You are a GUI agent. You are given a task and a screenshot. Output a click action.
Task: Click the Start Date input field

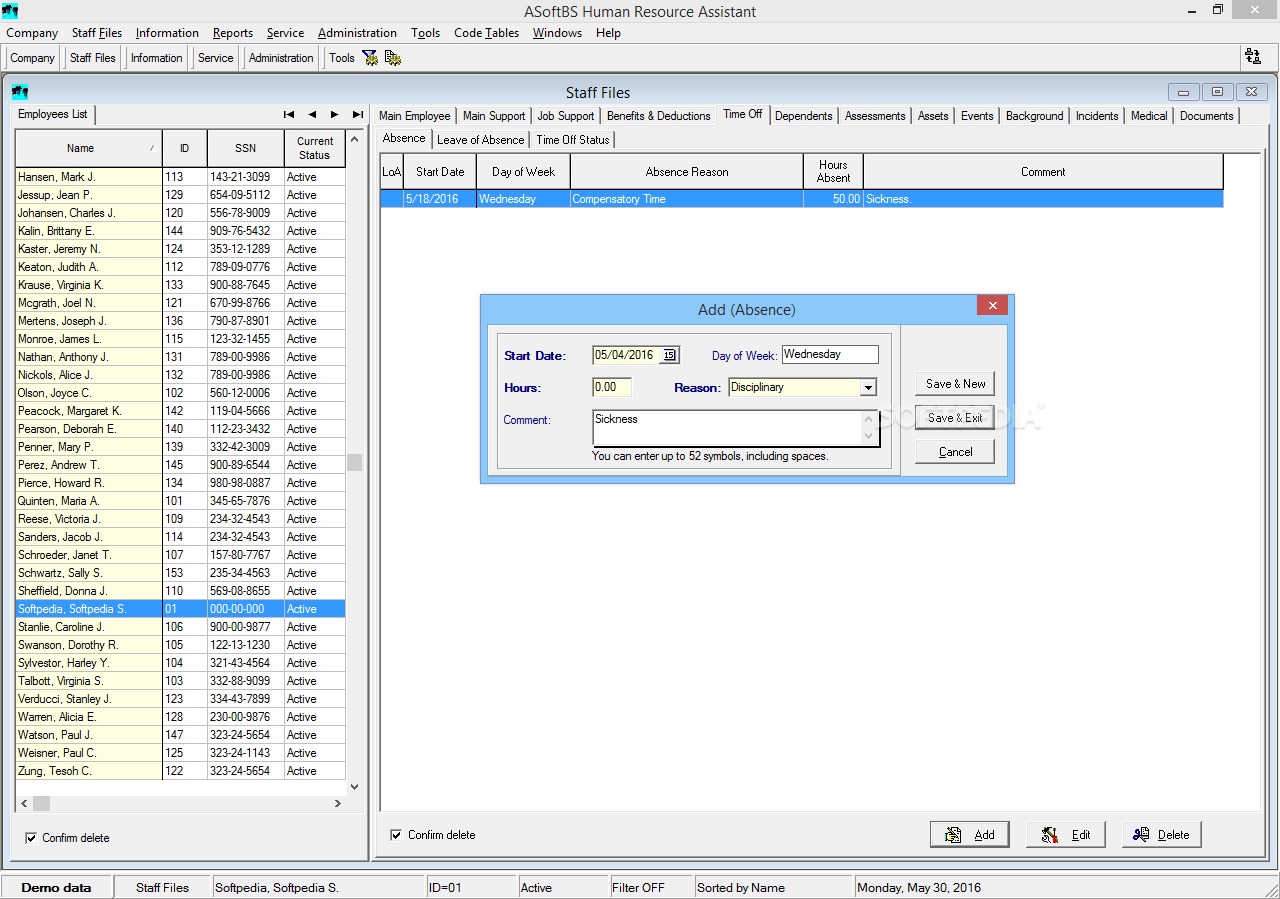627,355
